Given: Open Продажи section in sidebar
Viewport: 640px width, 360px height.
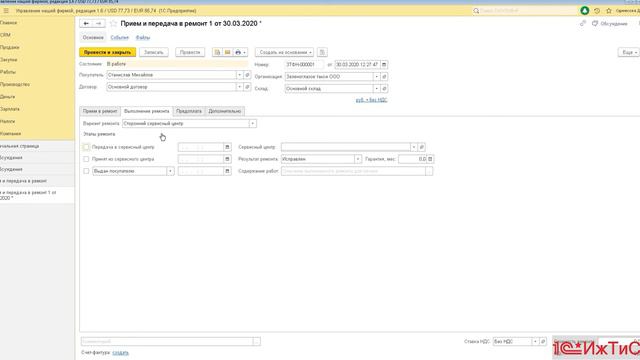Looking at the screenshot, I should pos(10,47).
